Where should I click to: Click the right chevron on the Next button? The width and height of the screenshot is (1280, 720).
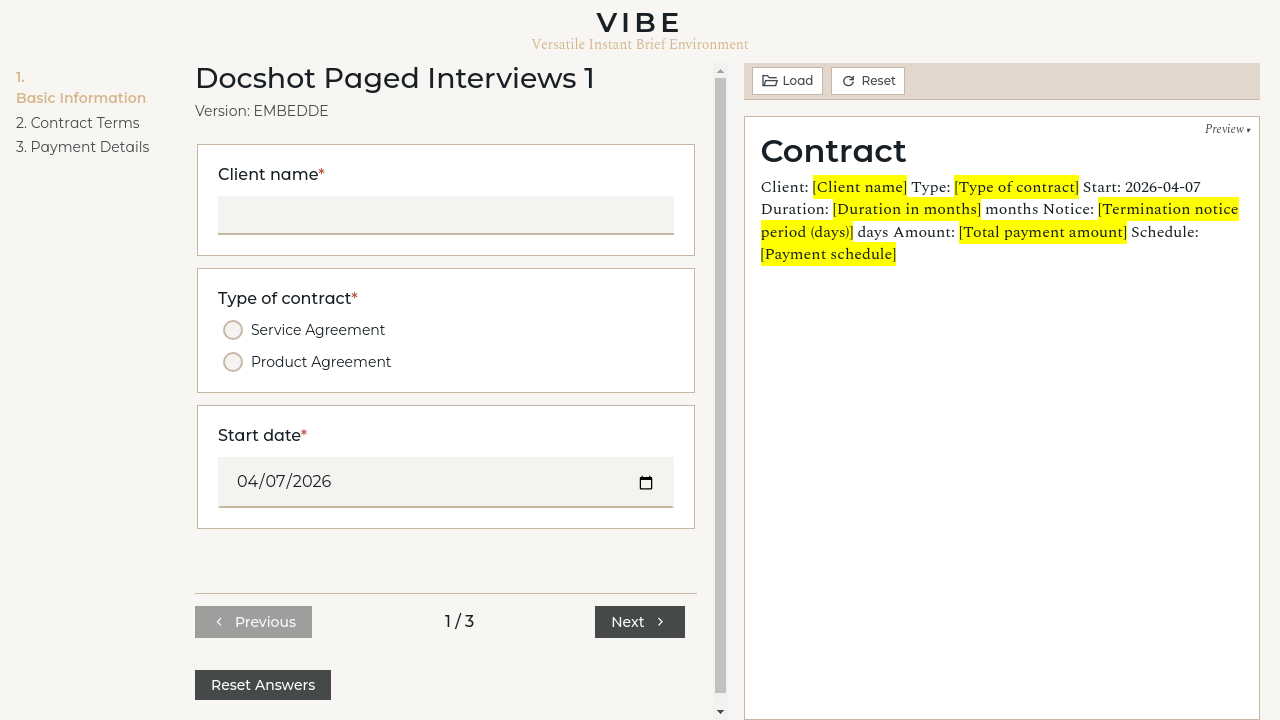661,622
